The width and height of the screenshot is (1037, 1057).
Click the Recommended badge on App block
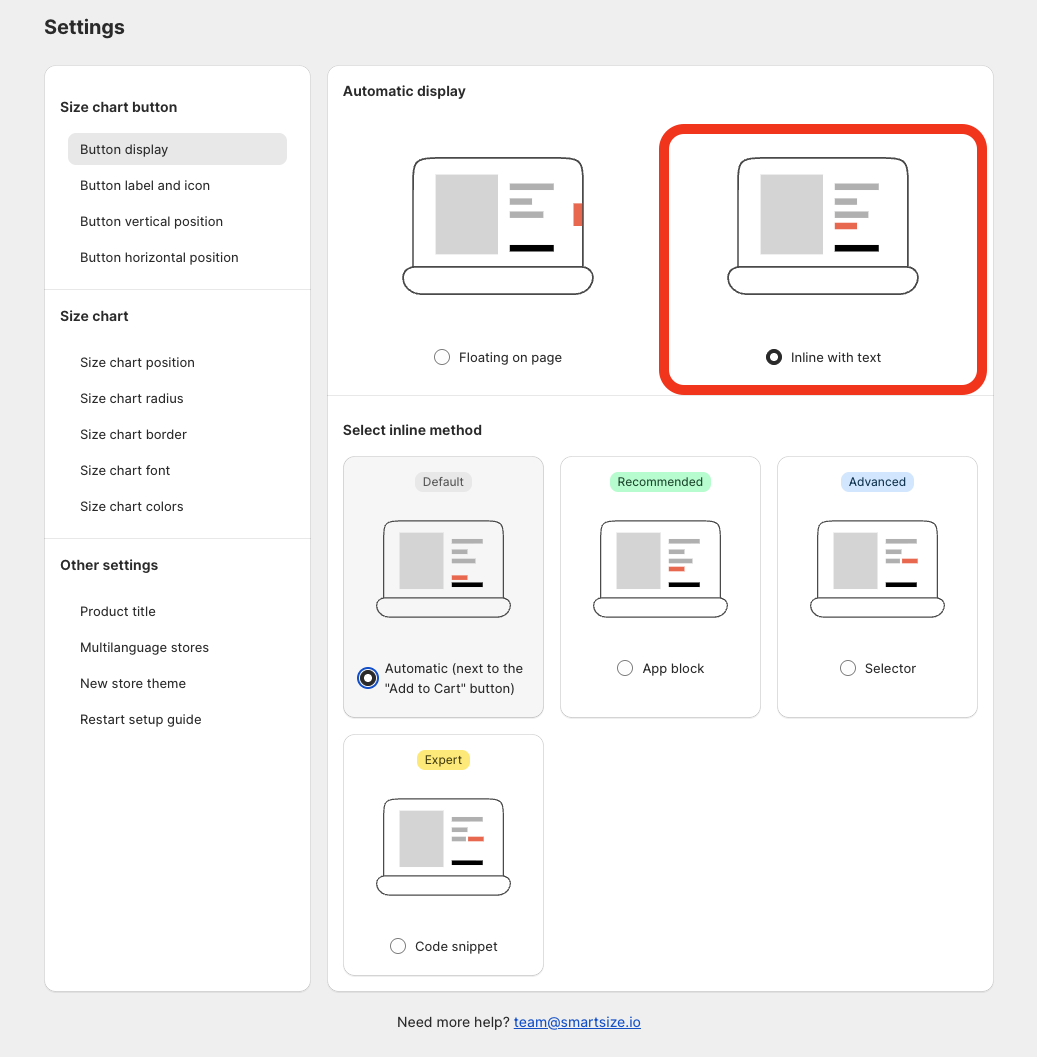pyautogui.click(x=660, y=482)
